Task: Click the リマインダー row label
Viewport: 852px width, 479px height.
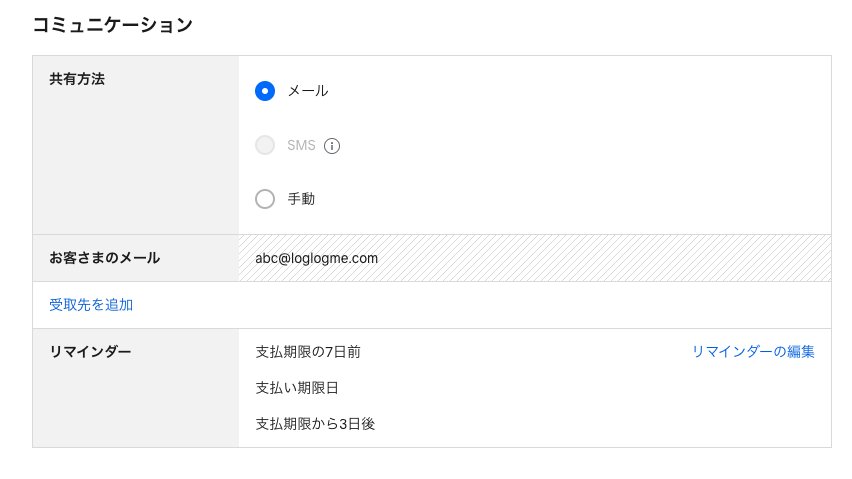Action: (x=90, y=351)
